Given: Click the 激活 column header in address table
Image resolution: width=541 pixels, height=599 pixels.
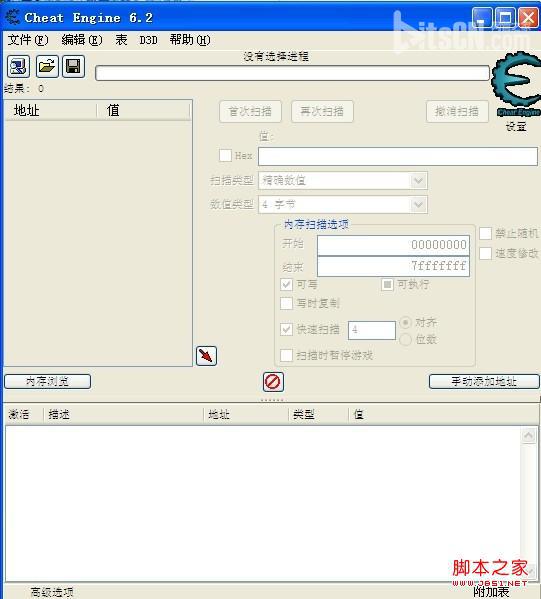Looking at the screenshot, I should pos(24,414).
